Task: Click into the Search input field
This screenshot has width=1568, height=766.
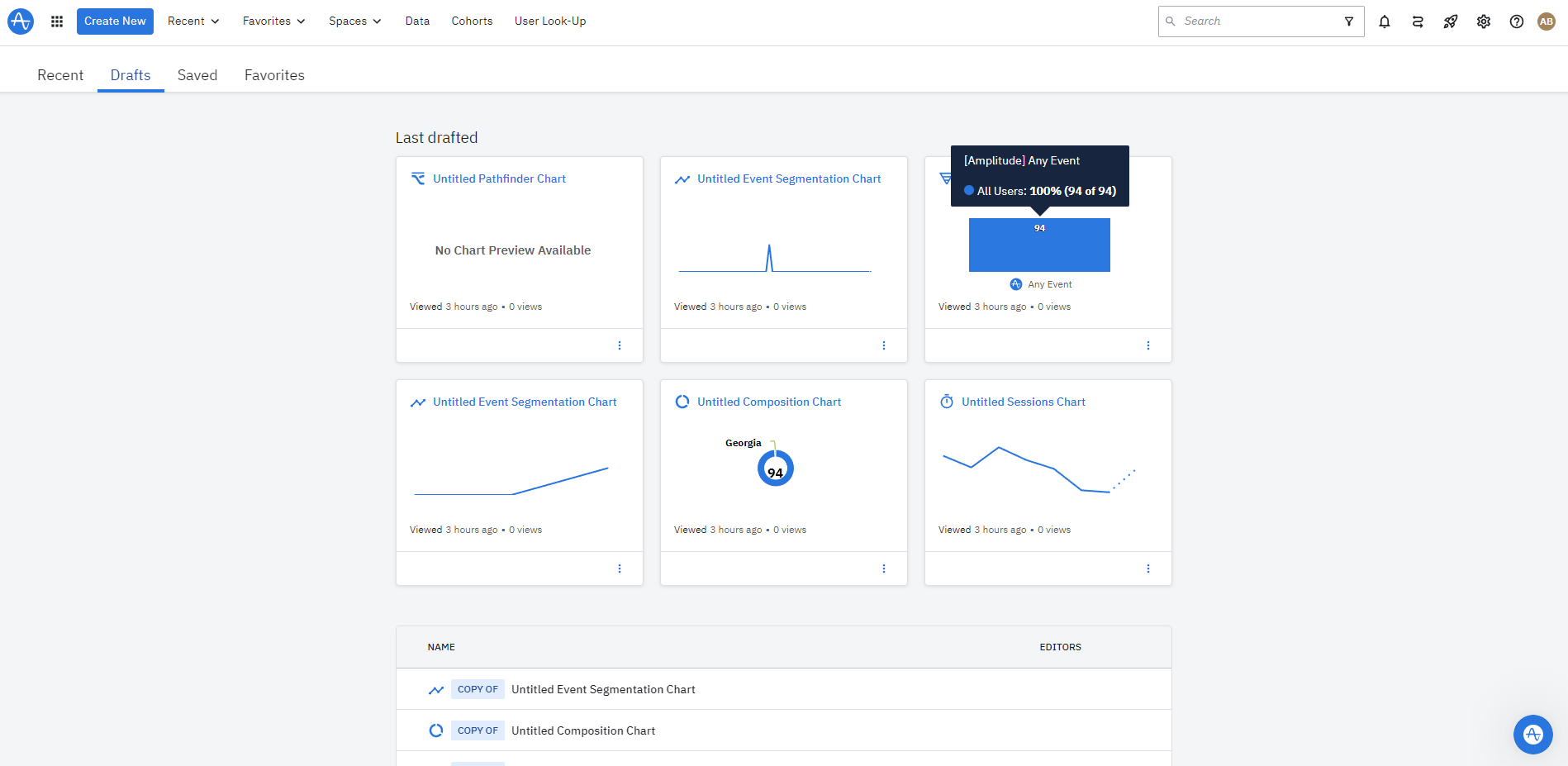Action: pos(1256,21)
